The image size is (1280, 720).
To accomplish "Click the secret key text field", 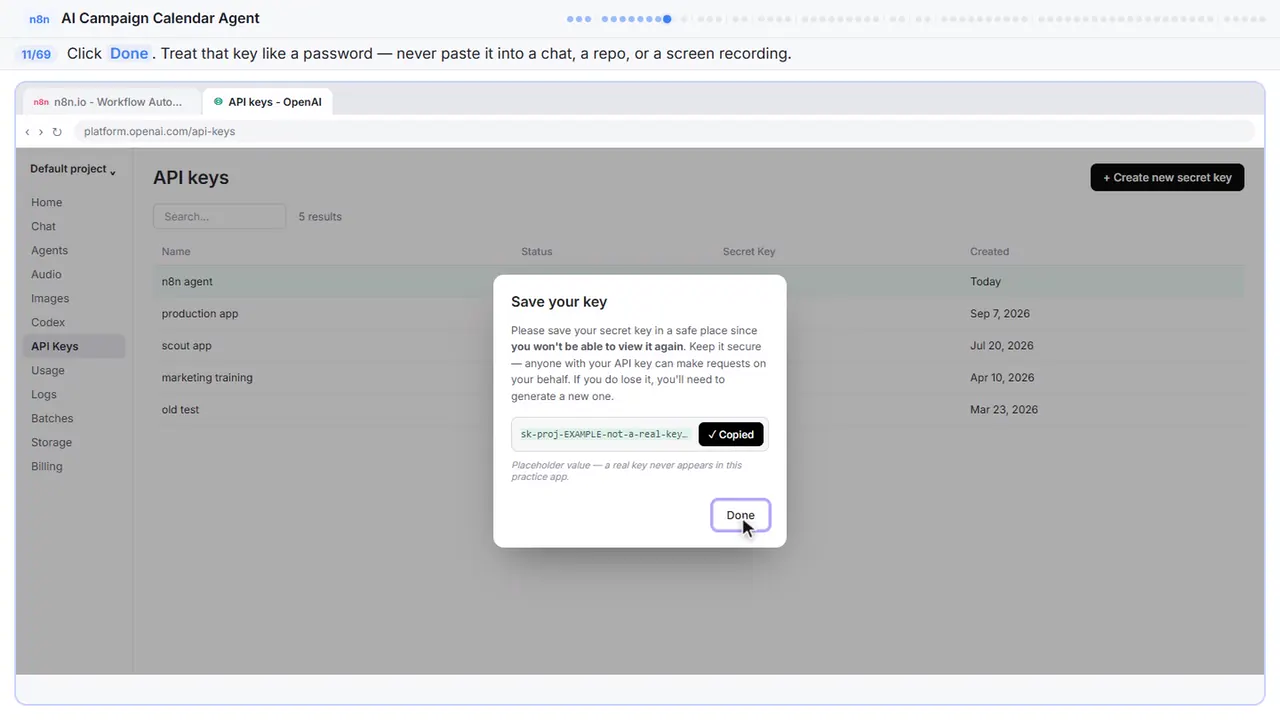I will [x=604, y=434].
